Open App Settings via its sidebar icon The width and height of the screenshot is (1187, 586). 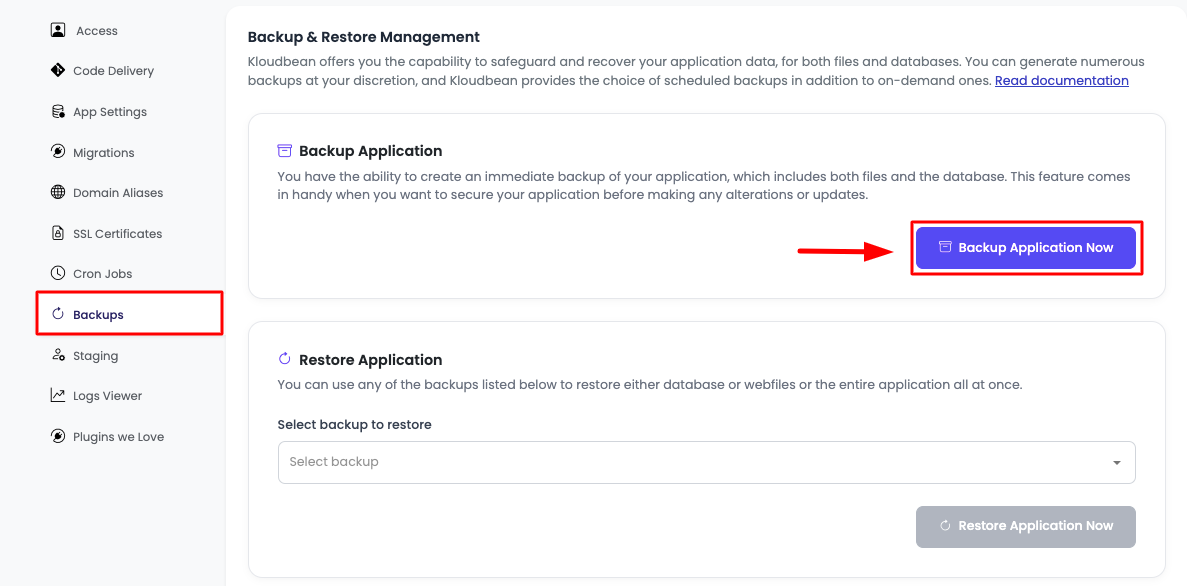coord(57,111)
